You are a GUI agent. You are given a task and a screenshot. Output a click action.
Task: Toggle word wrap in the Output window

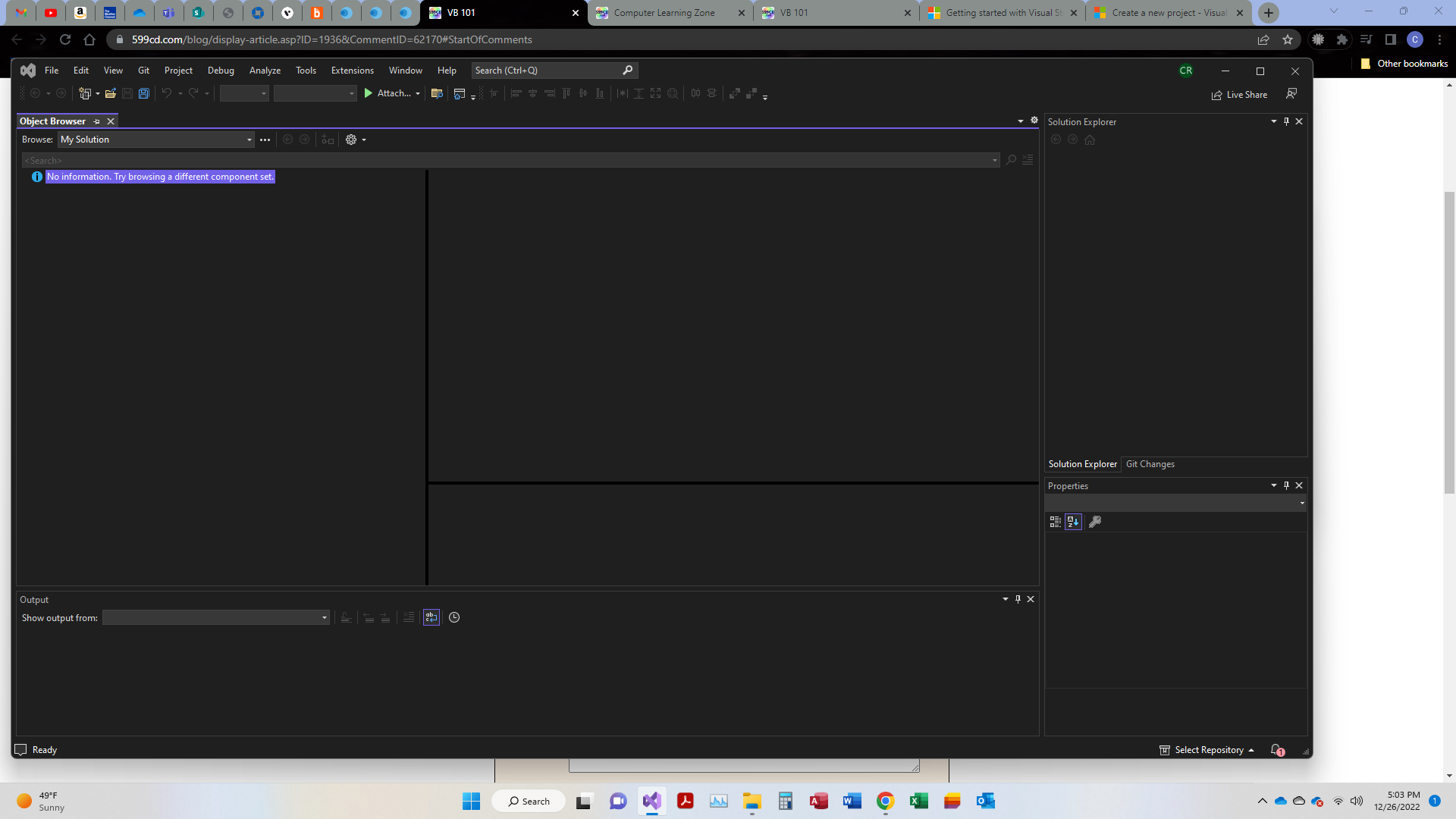click(431, 617)
